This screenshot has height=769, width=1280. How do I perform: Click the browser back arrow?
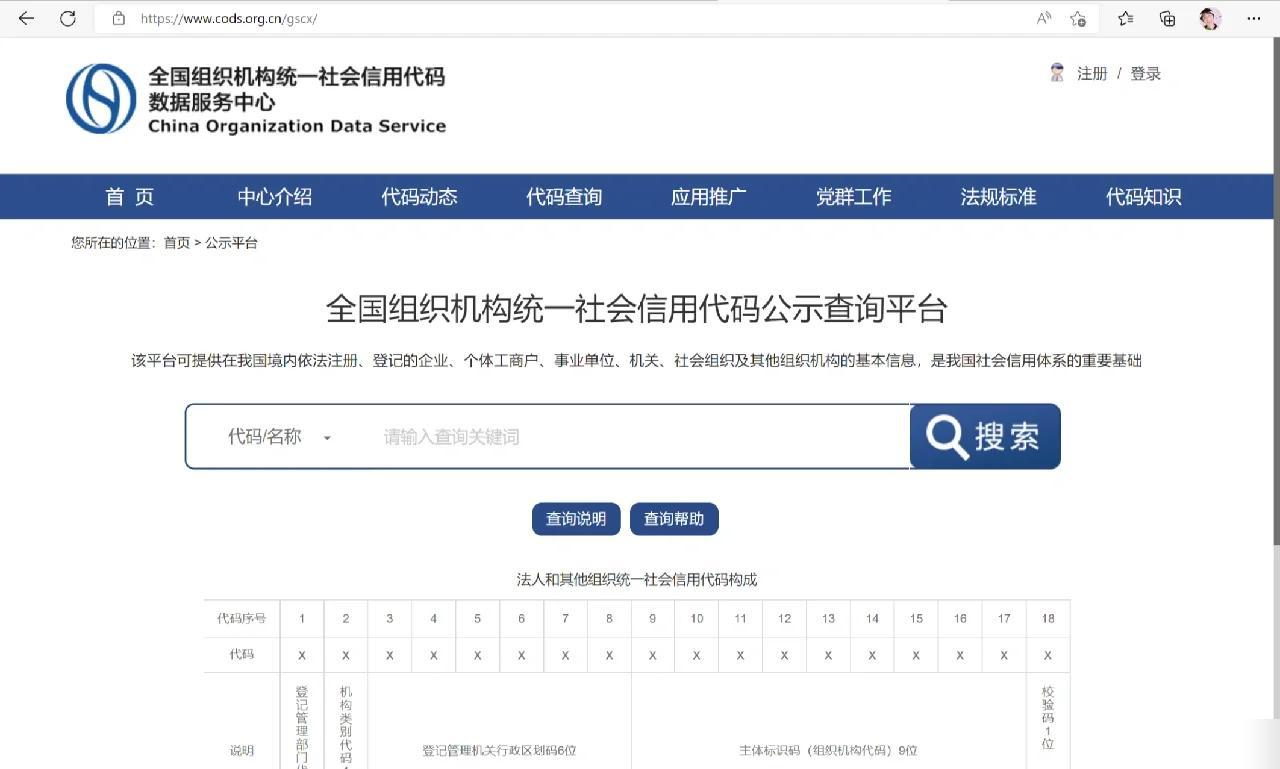coord(26,18)
